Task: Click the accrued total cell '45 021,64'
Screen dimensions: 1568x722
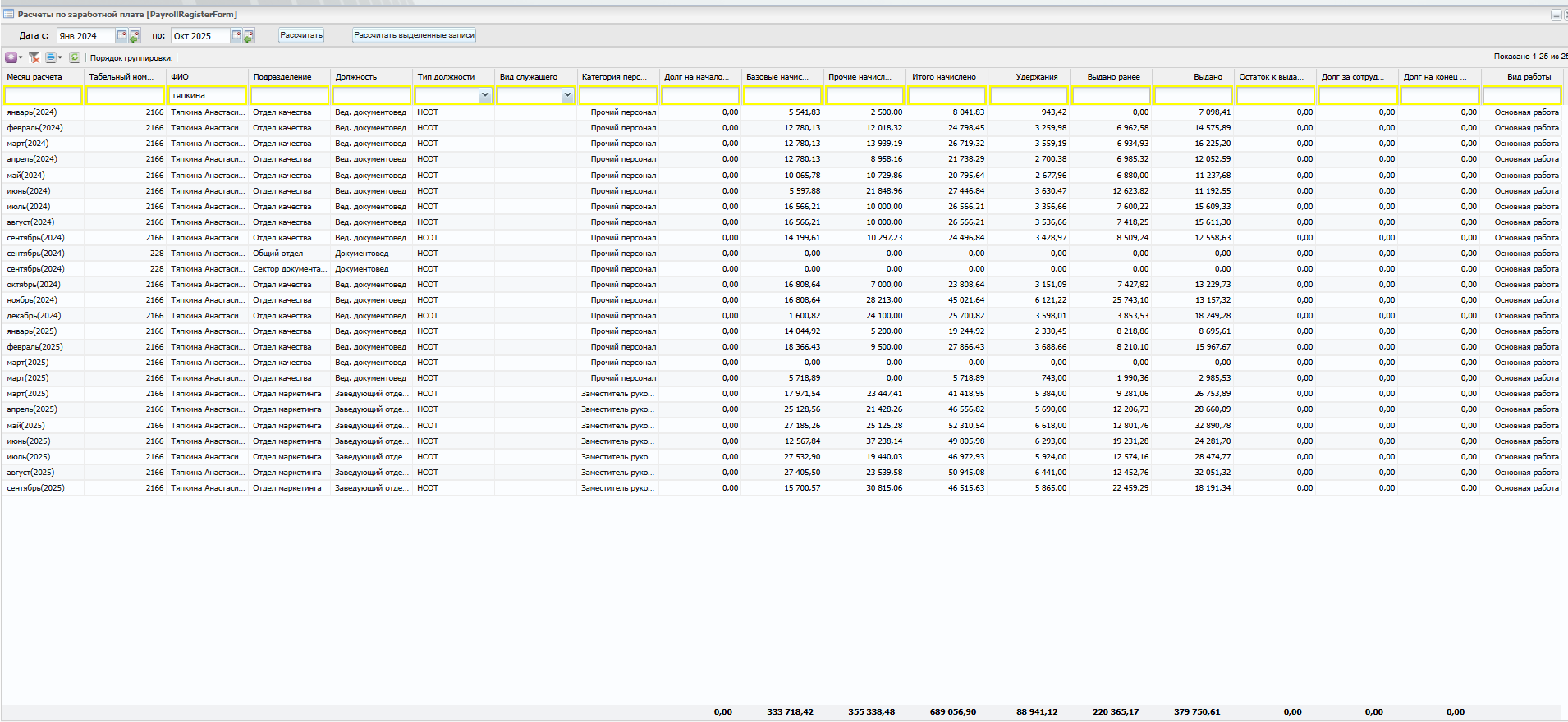Action: tap(947, 300)
